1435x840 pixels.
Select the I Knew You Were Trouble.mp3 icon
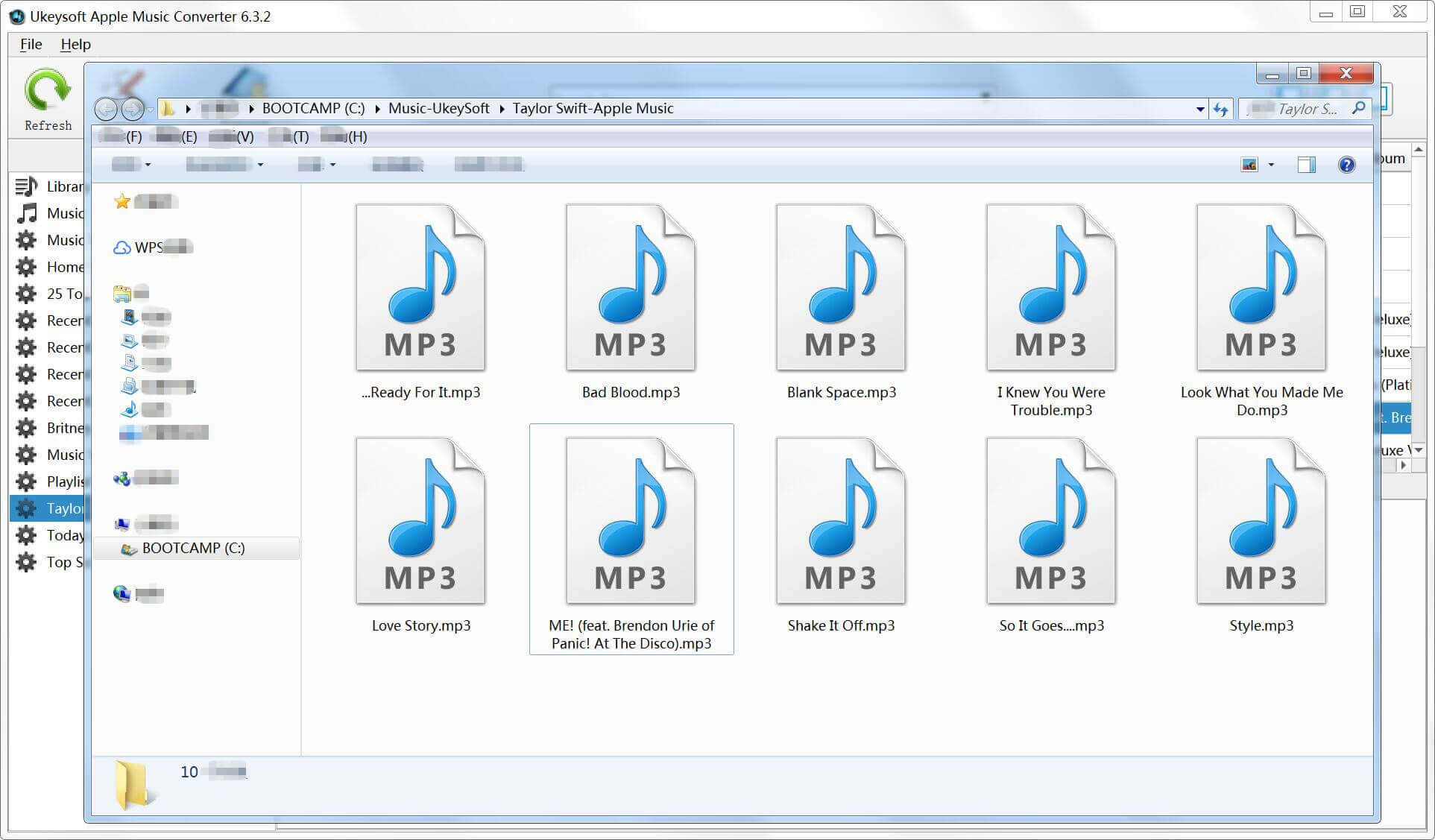1051,288
